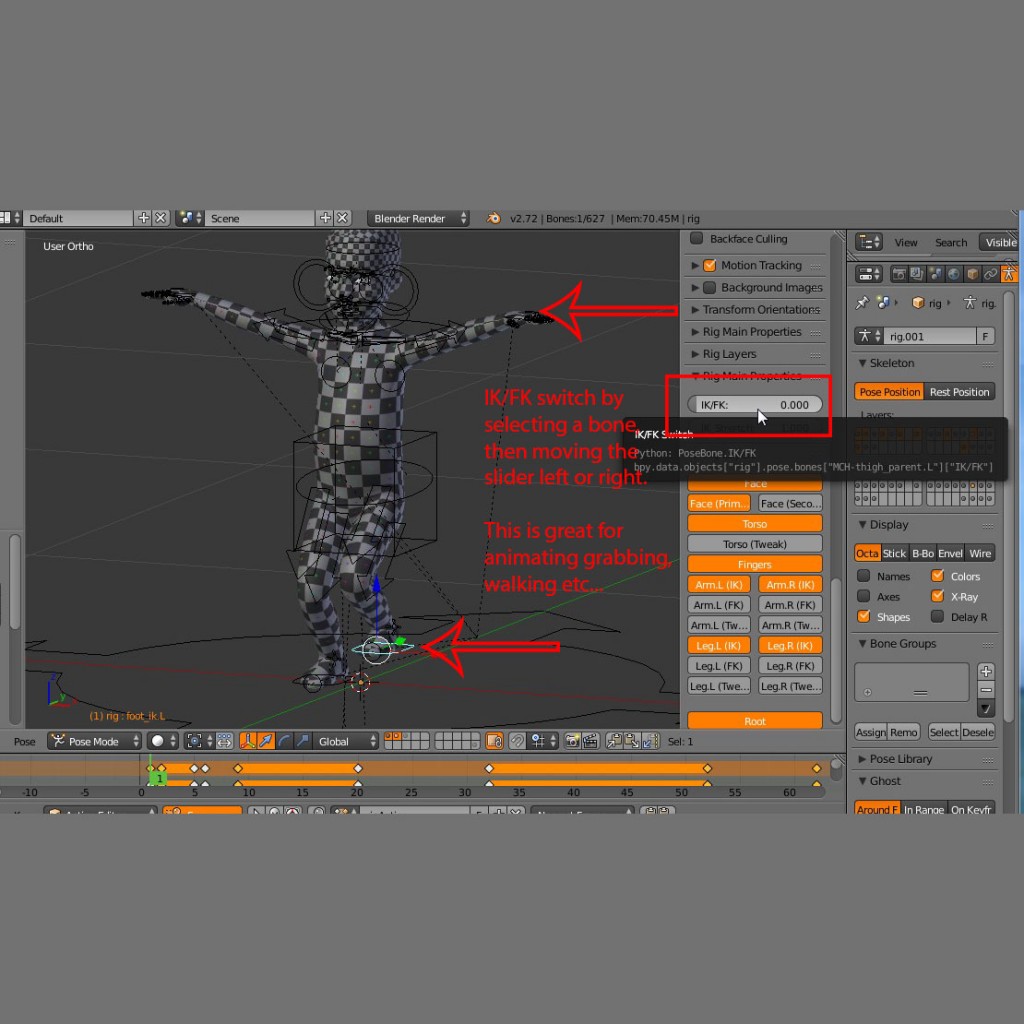Switch to World properties tab
This screenshot has width=1024, height=1024.
952,274
